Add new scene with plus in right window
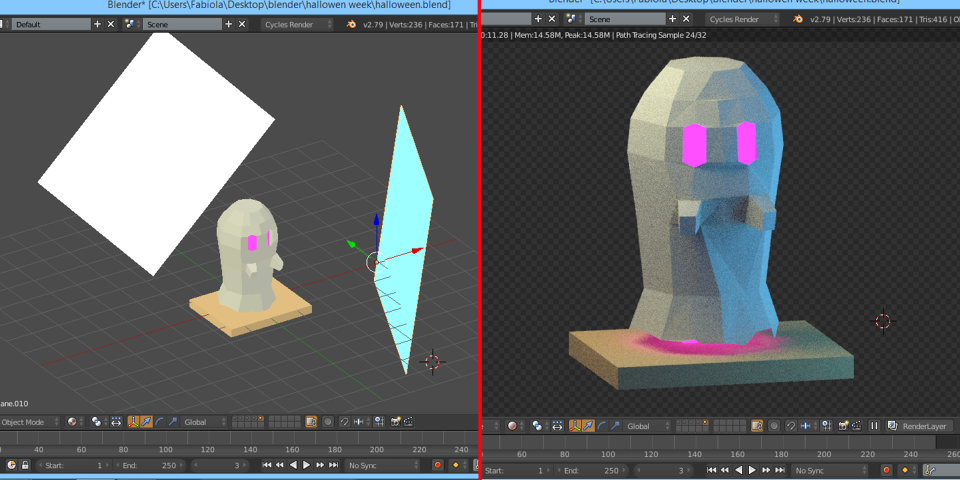This screenshot has height=480, width=960. tap(673, 19)
